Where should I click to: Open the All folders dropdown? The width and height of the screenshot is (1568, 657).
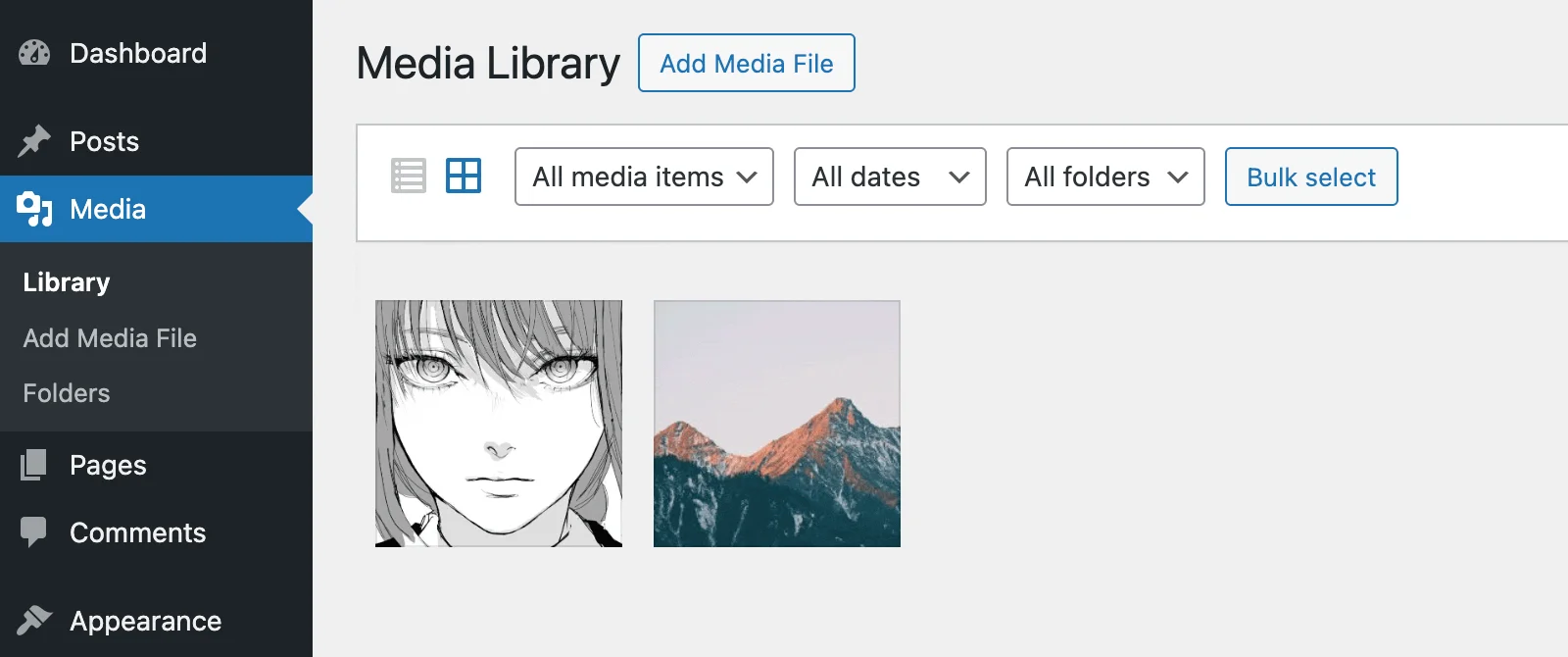pos(1104,177)
